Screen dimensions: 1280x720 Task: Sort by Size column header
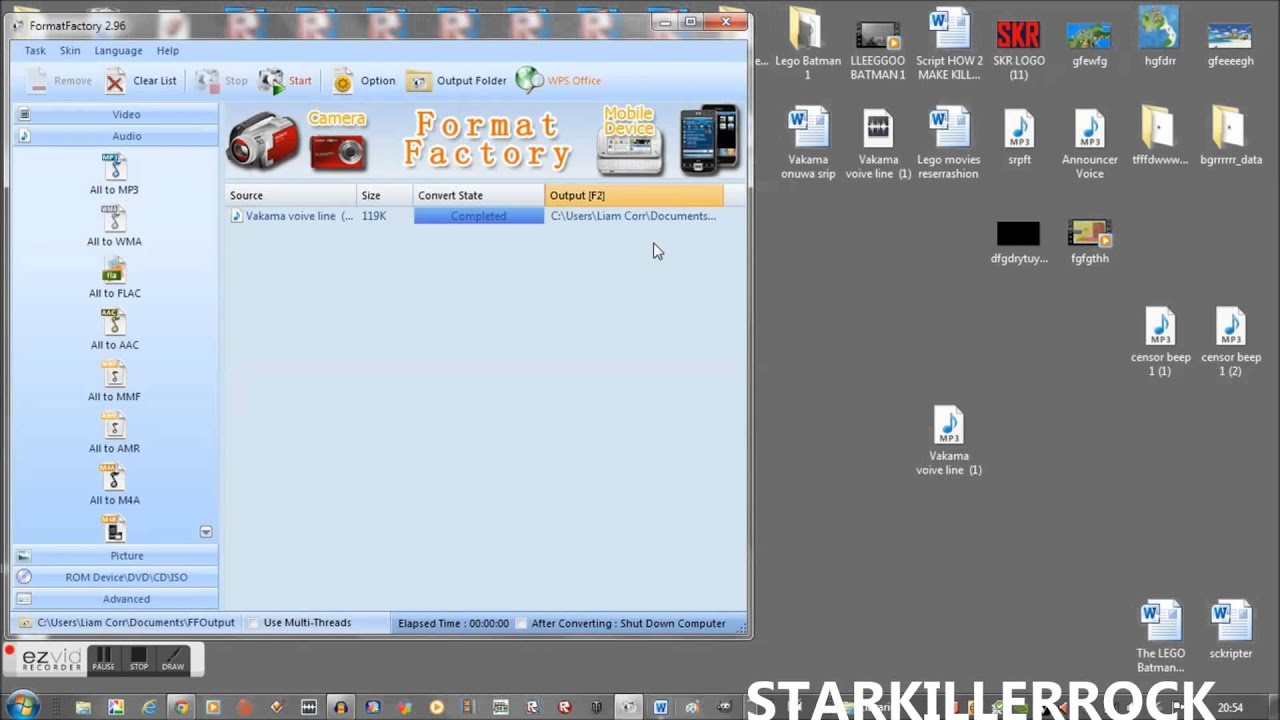pyautogui.click(x=385, y=195)
